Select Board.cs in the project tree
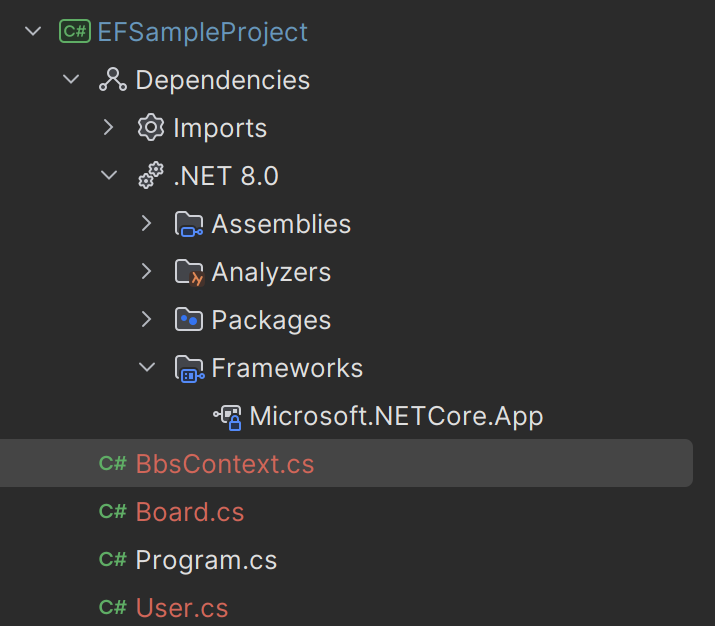 click(189, 512)
